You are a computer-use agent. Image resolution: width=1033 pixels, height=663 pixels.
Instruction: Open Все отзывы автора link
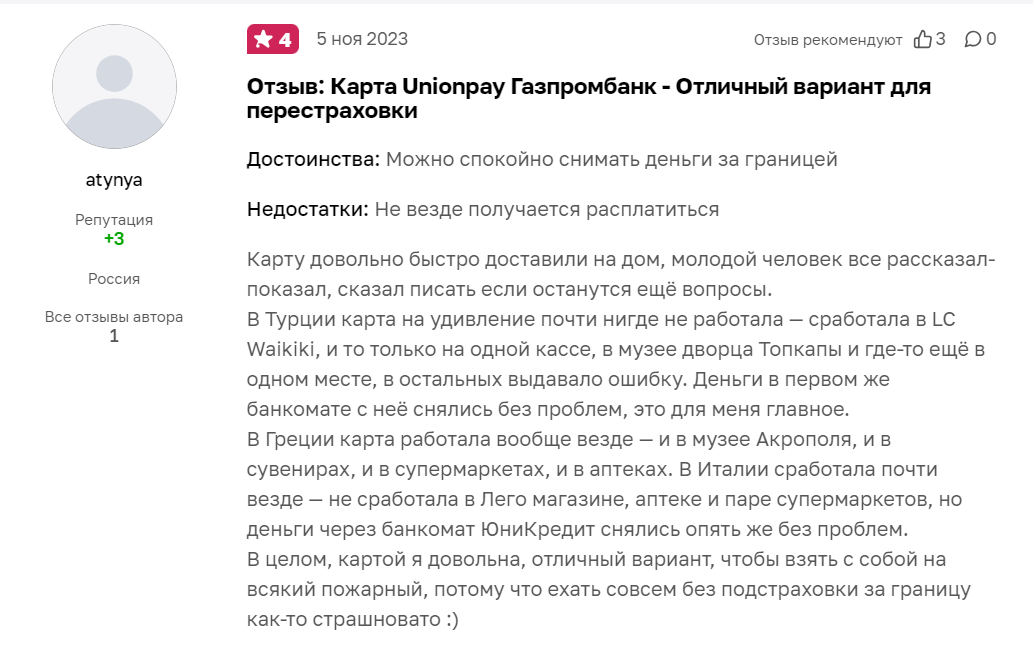pos(114,317)
